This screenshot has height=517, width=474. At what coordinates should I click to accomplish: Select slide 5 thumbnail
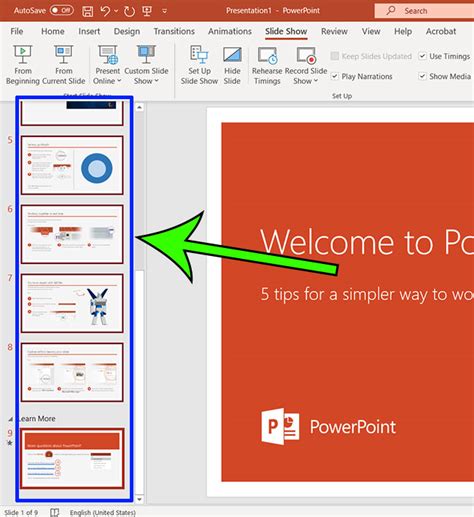click(72, 165)
